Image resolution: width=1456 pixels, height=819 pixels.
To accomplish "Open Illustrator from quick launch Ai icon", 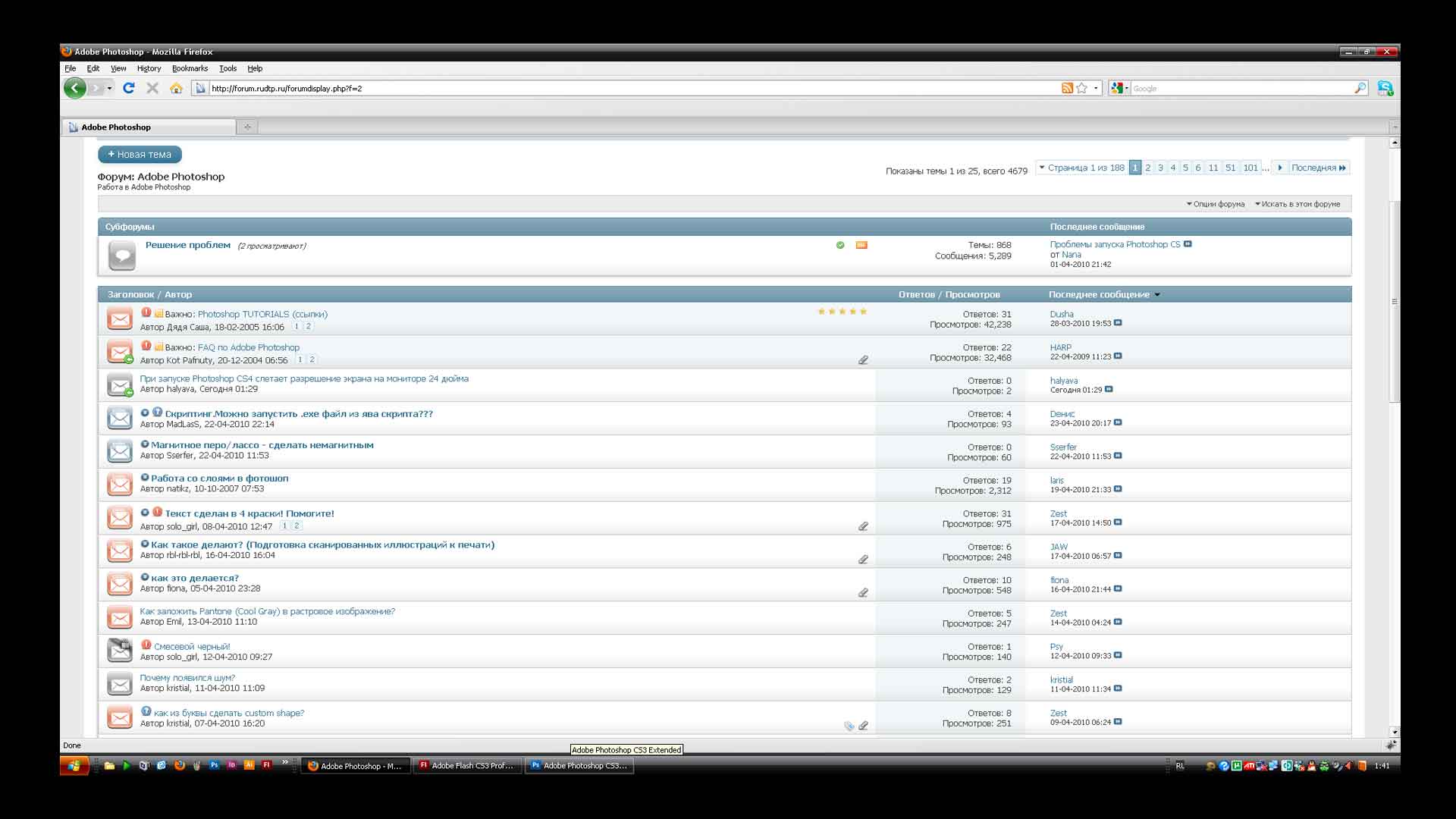I will point(249,765).
